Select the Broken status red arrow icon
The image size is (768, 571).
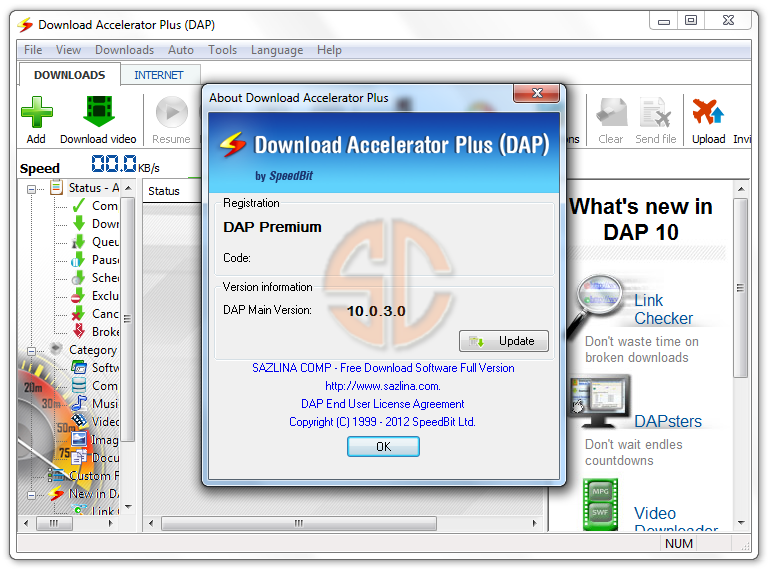78,332
